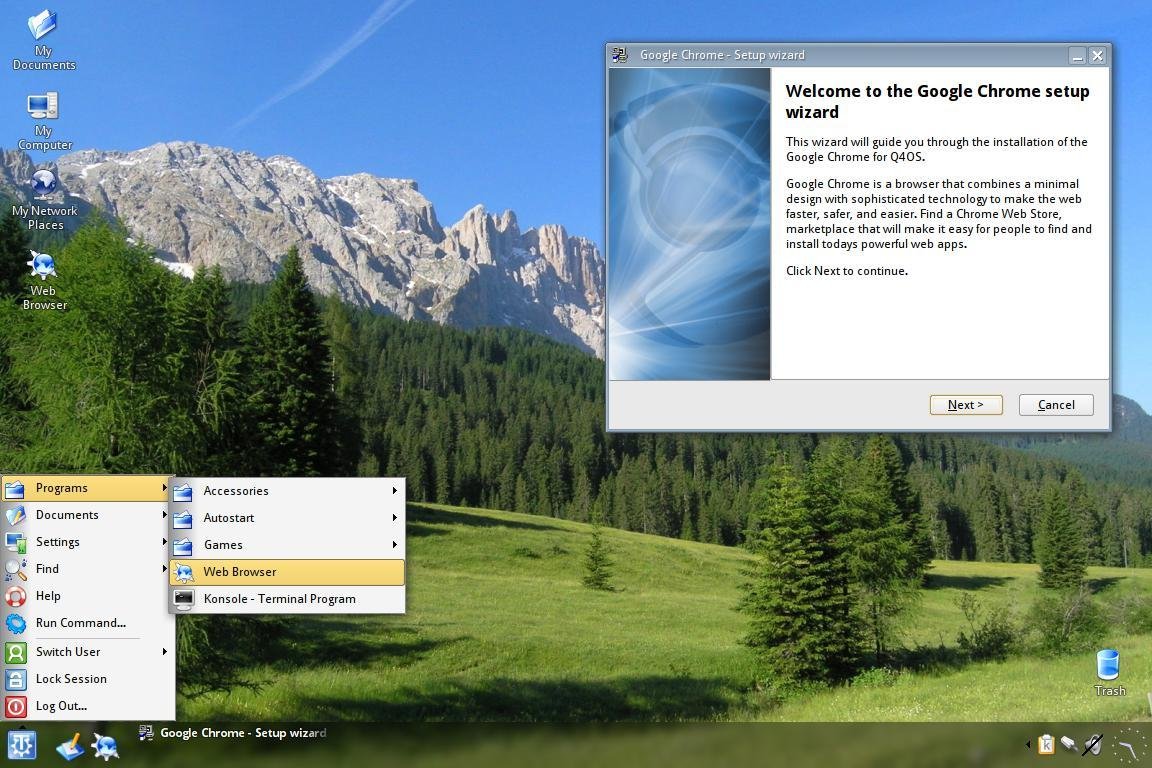Click the Find magnifier icon
The width and height of the screenshot is (1152, 768).
15,570
